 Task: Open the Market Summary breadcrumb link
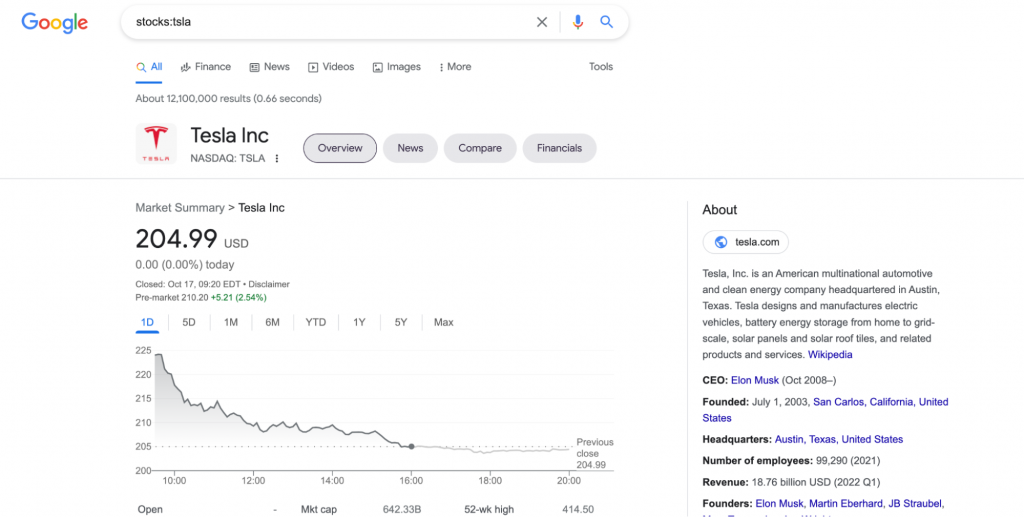click(x=180, y=208)
